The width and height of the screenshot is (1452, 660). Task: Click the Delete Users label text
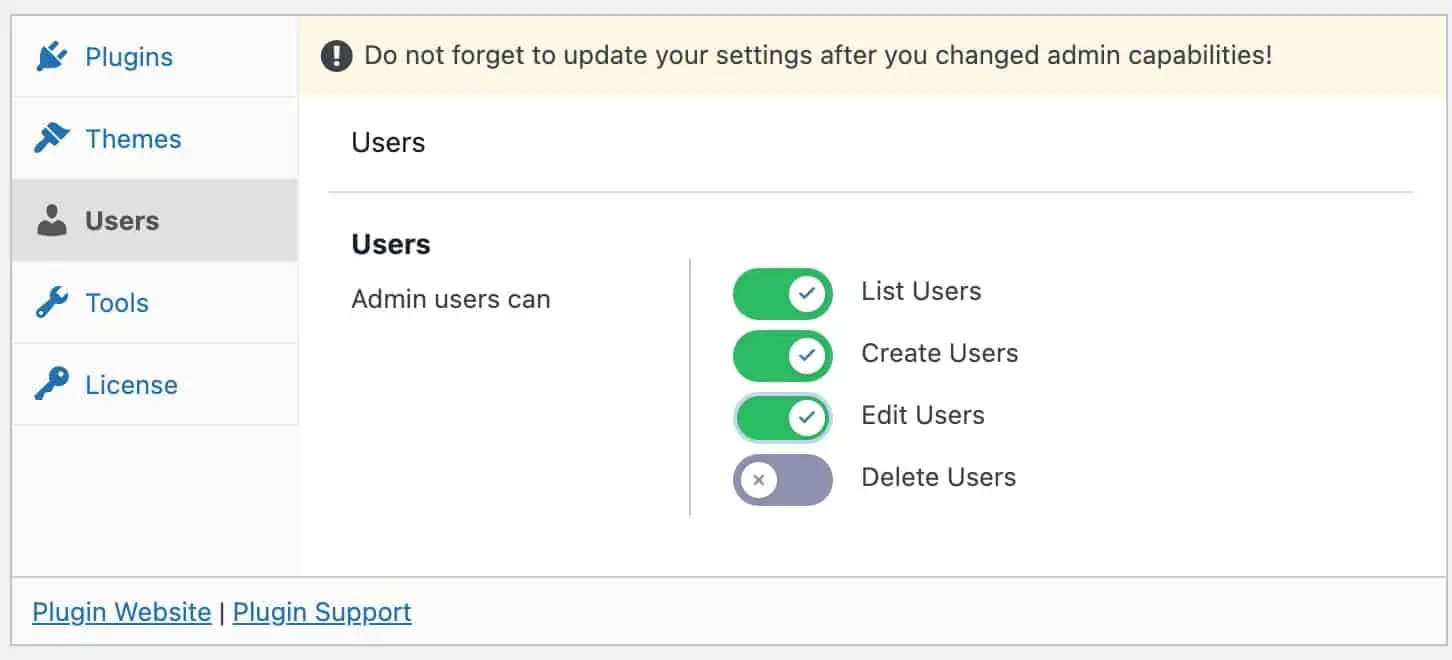click(x=938, y=478)
